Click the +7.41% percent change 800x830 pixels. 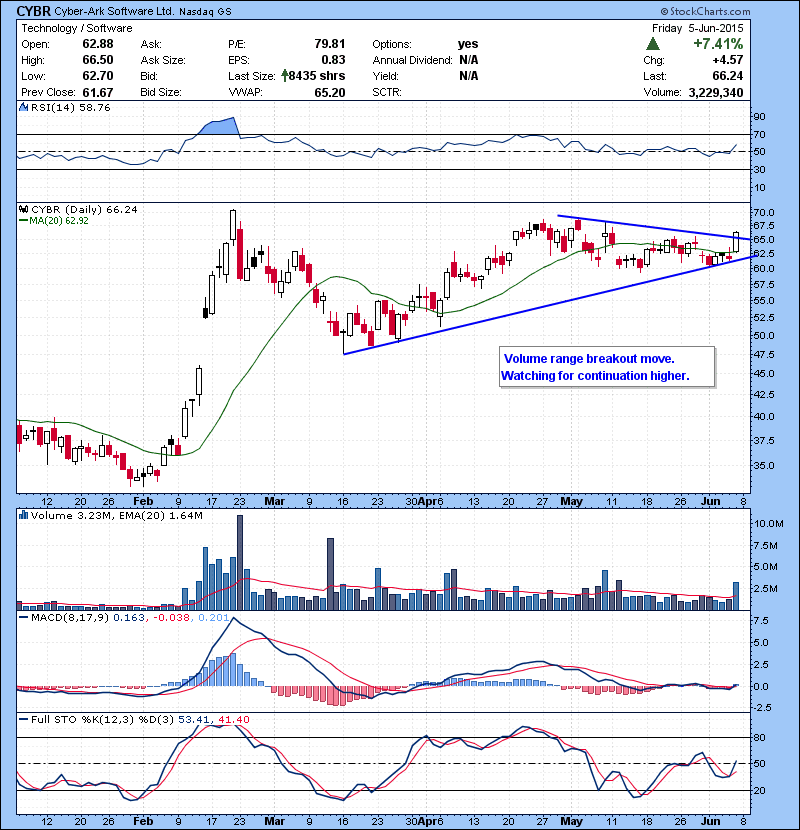click(718, 44)
